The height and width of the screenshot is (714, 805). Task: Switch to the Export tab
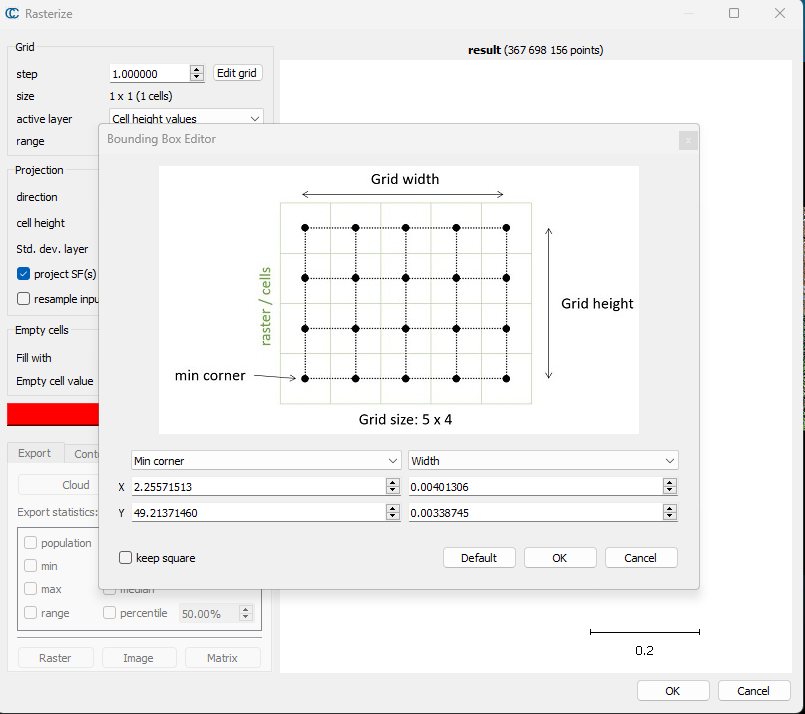click(35, 454)
